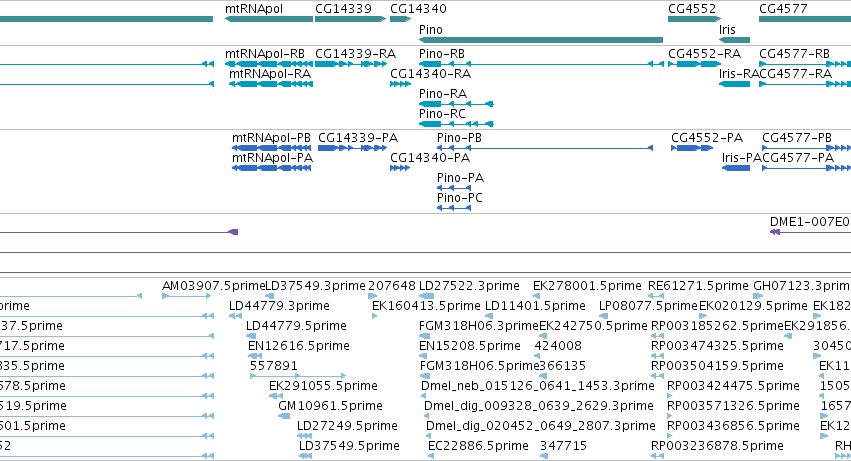
Task: Open the LD27522.3prime EST label
Action: [469, 286]
